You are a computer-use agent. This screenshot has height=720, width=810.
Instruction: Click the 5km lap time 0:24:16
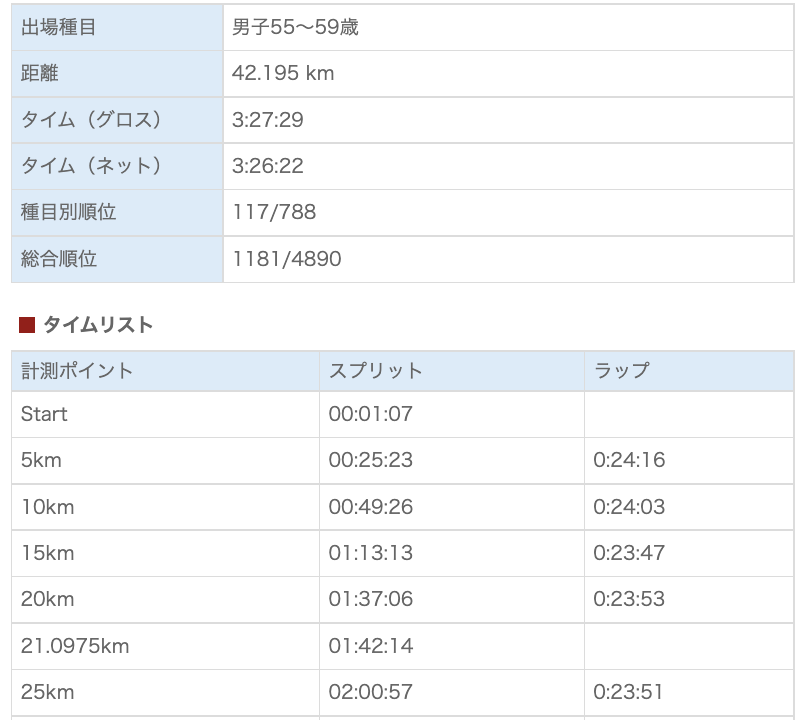pyautogui.click(x=629, y=461)
